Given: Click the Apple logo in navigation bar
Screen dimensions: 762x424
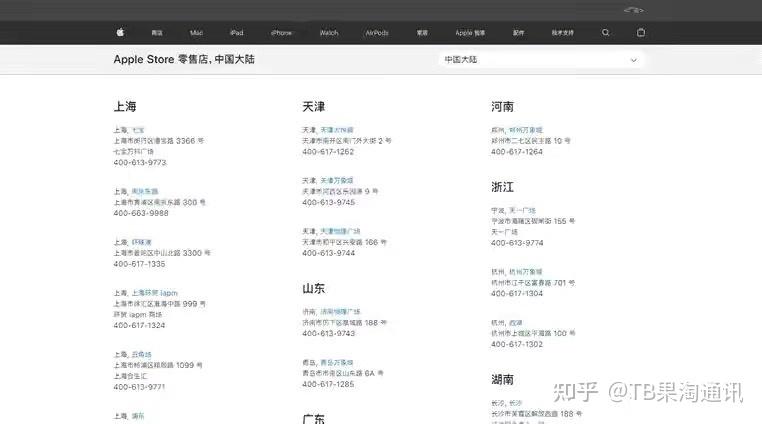Looking at the screenshot, I should [120, 33].
